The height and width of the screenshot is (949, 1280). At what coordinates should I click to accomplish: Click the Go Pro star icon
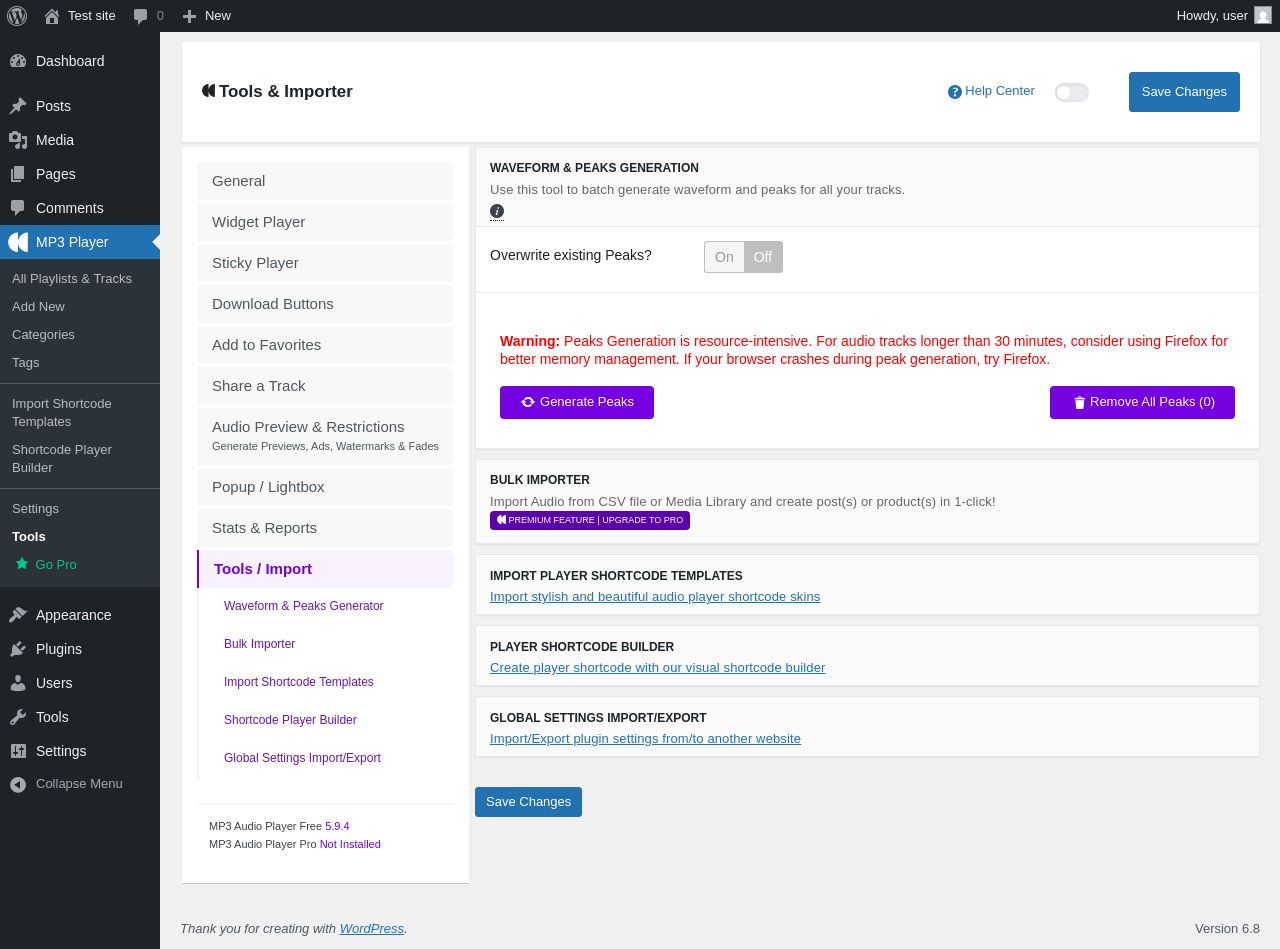[x=22, y=564]
